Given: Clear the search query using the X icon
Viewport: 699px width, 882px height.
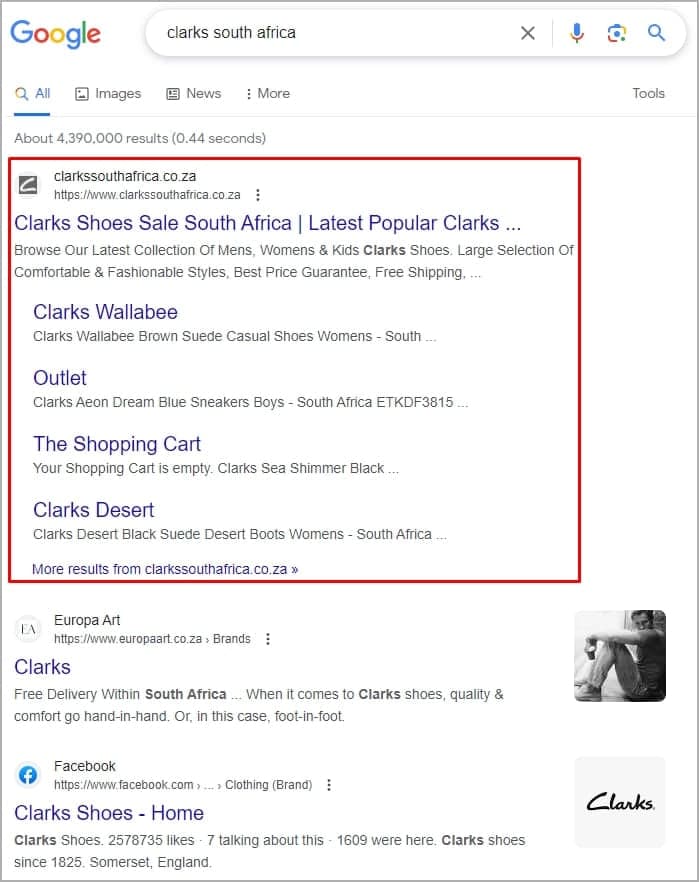Looking at the screenshot, I should (x=528, y=33).
